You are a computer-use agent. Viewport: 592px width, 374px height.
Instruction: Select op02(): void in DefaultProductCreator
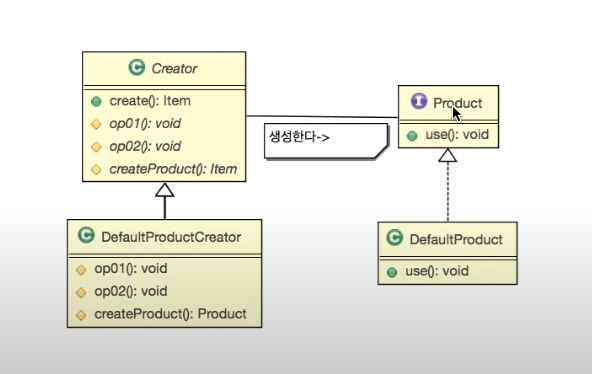pyautogui.click(x=131, y=291)
